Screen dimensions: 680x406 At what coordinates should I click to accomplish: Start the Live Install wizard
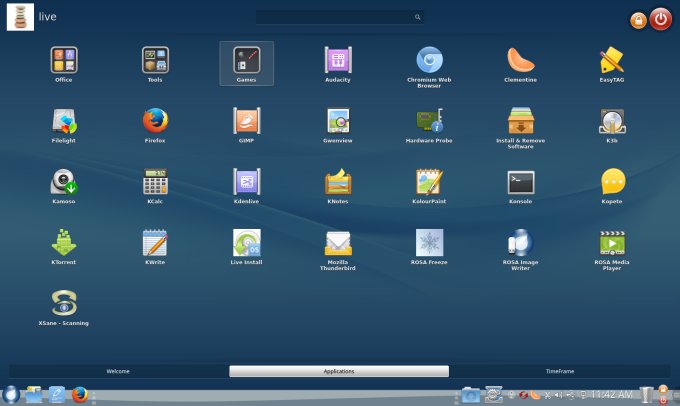tap(246, 246)
